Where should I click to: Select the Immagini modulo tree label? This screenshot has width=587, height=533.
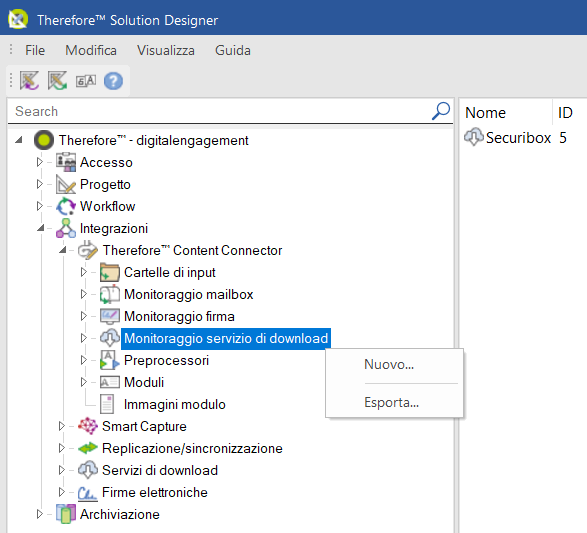(x=174, y=404)
